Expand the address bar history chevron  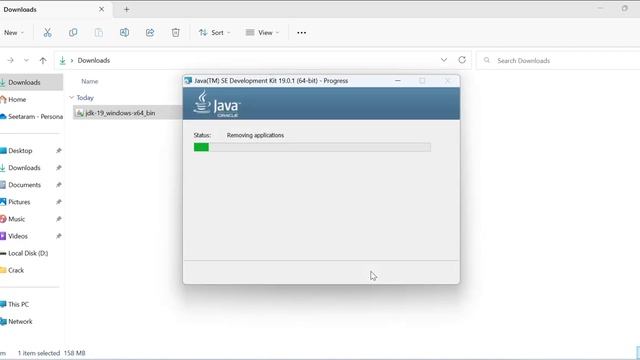(444, 60)
